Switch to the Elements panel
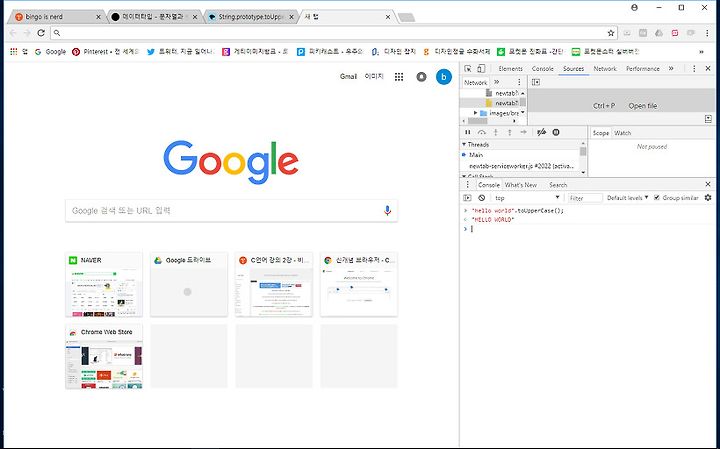 (x=510, y=68)
